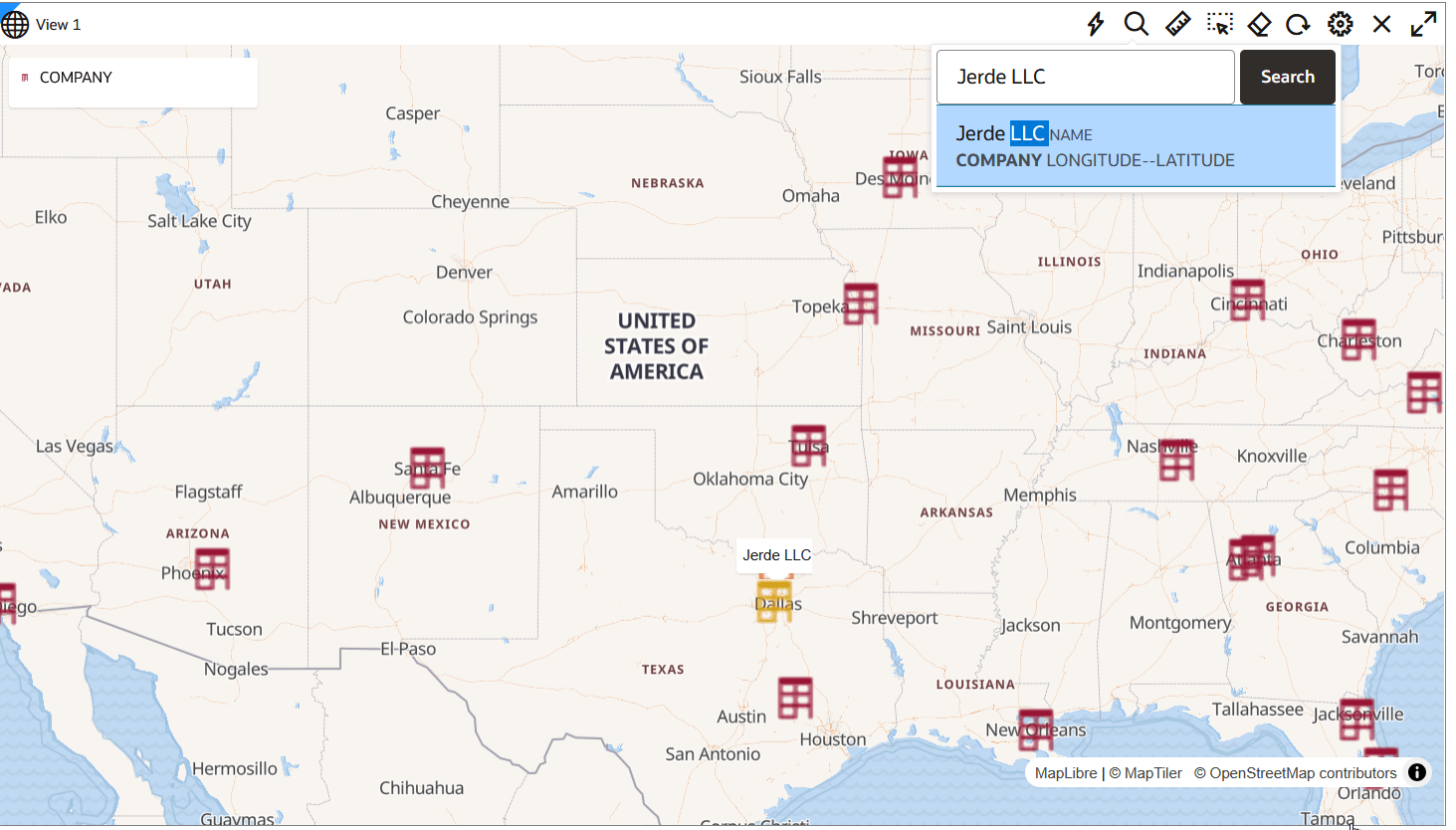
Task: Activate the rectangle selection tool
Action: point(1220,24)
